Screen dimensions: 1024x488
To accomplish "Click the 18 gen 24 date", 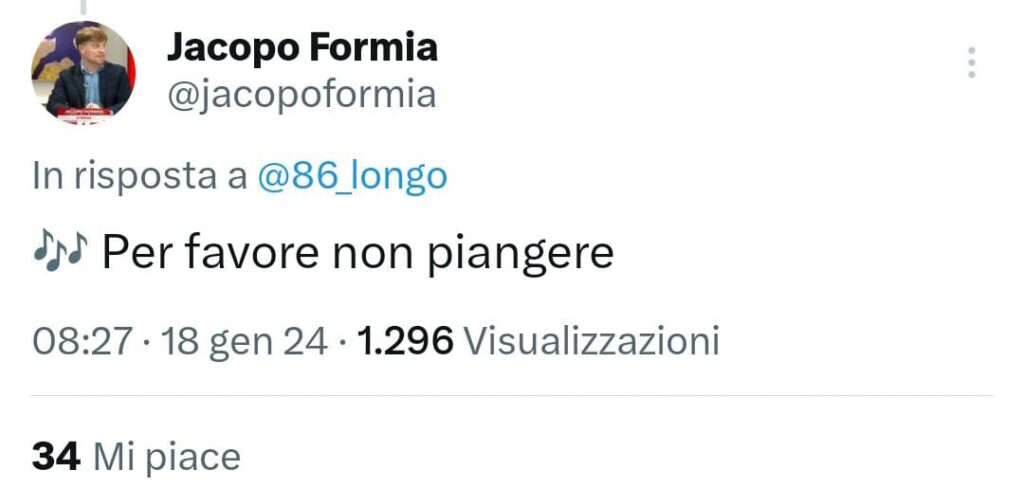I will (x=244, y=342).
